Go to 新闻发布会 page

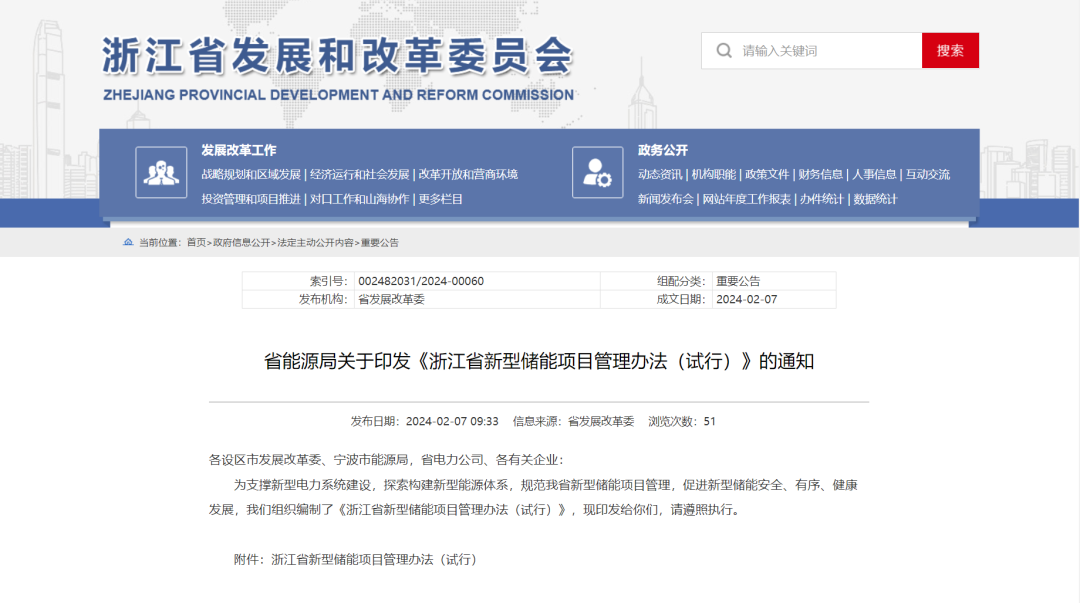pos(665,199)
